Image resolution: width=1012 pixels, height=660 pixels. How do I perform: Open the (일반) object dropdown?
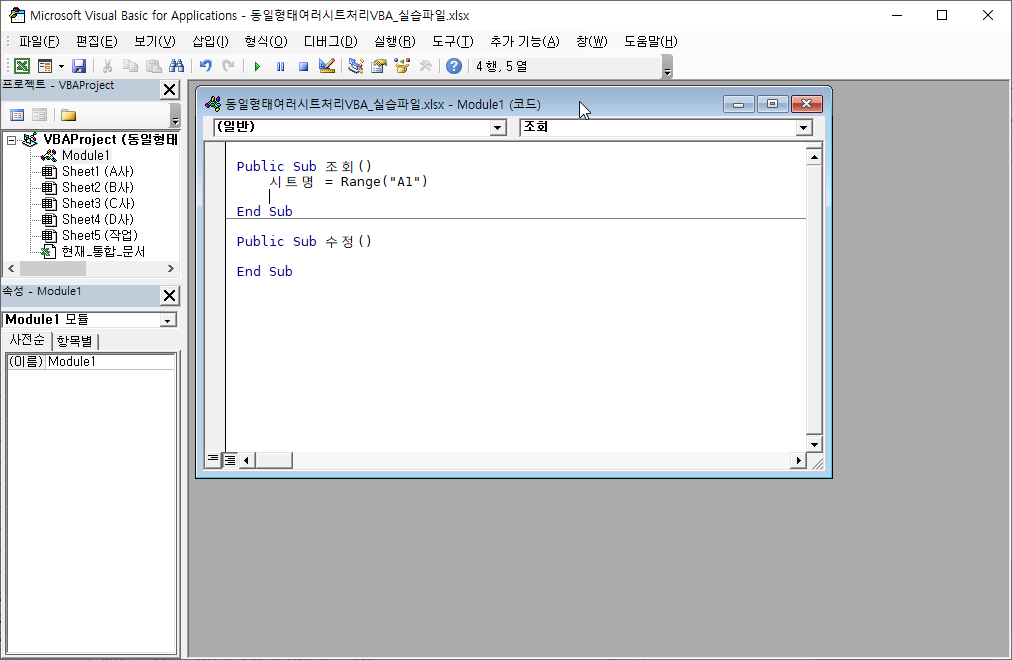point(497,128)
